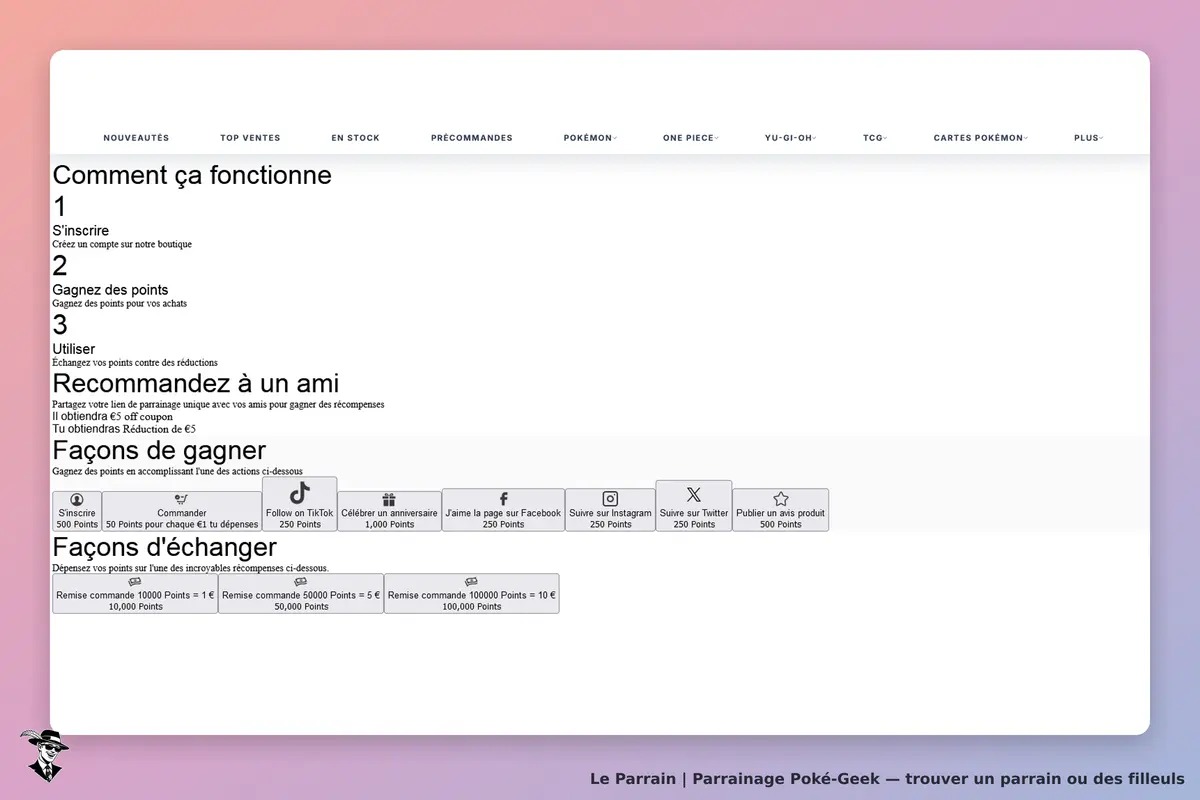1200x800 pixels.
Task: Click the Suivre sur Twitter label
Action: coord(694,513)
